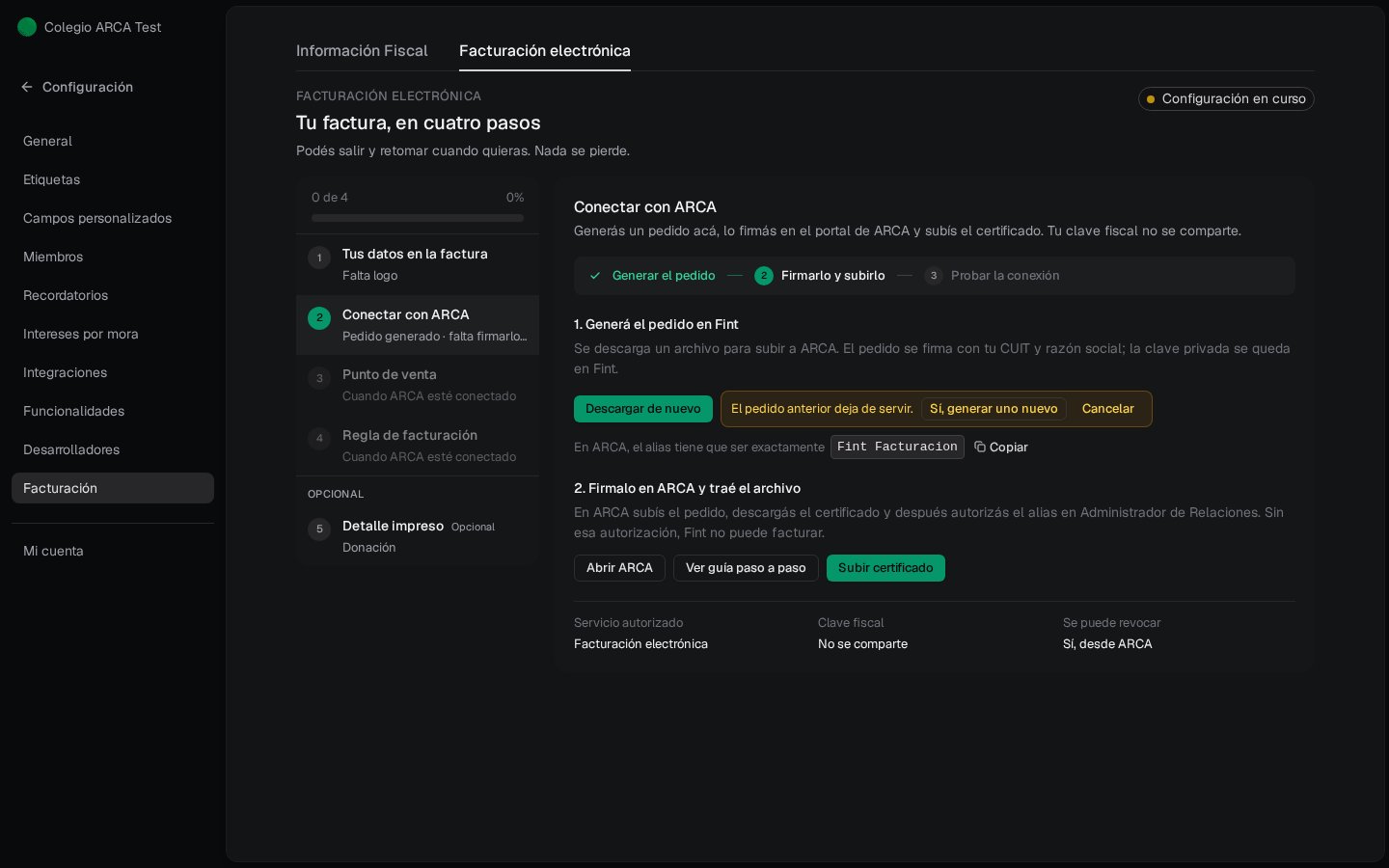Click the Subir certificado button
The height and width of the screenshot is (868, 1389).
885,568
